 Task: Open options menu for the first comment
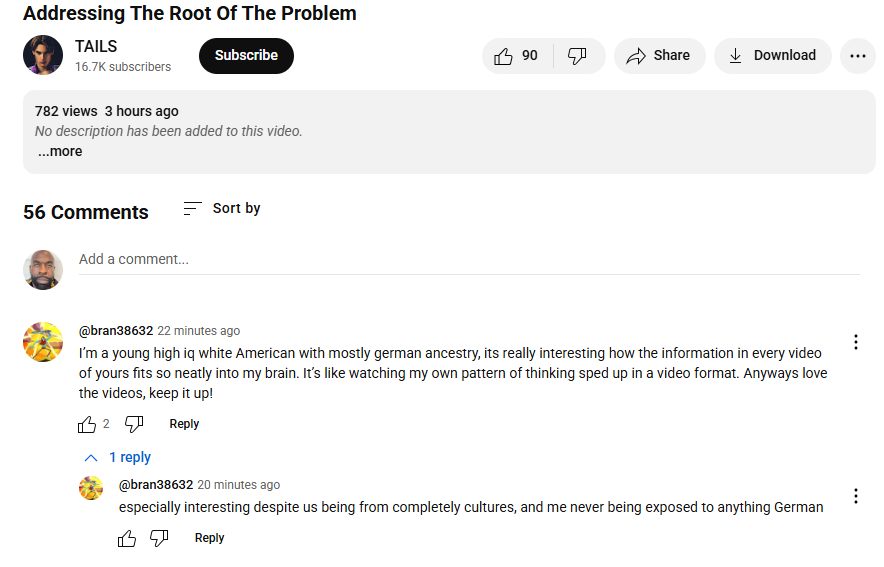(856, 342)
